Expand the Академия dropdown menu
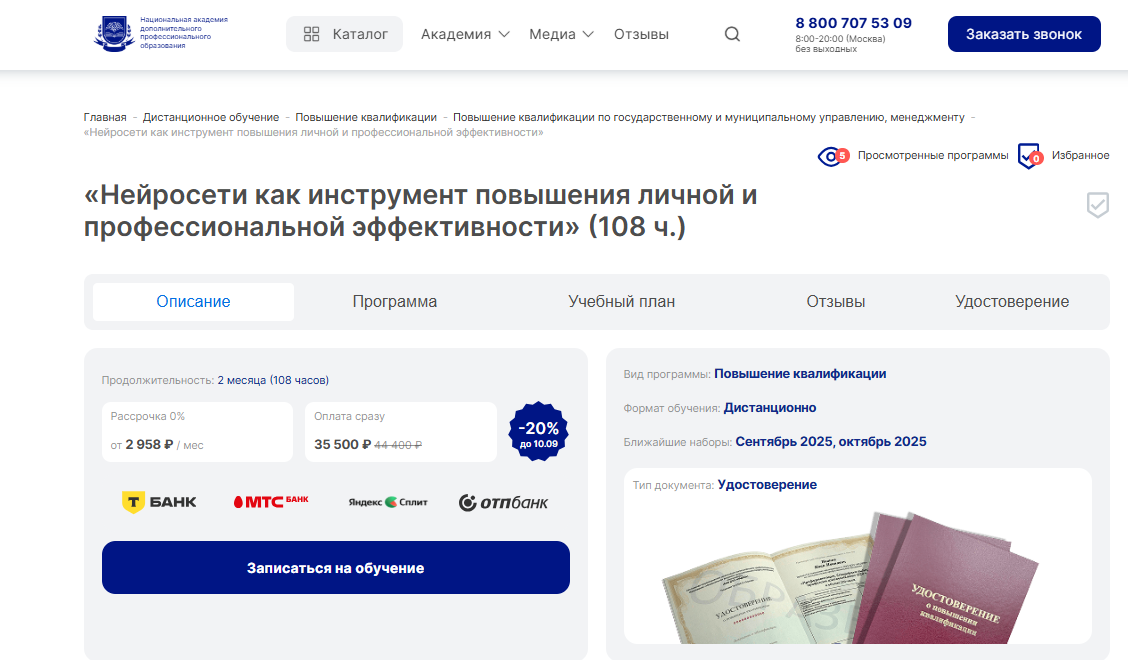Viewport: 1128px width, 660px height. click(465, 34)
